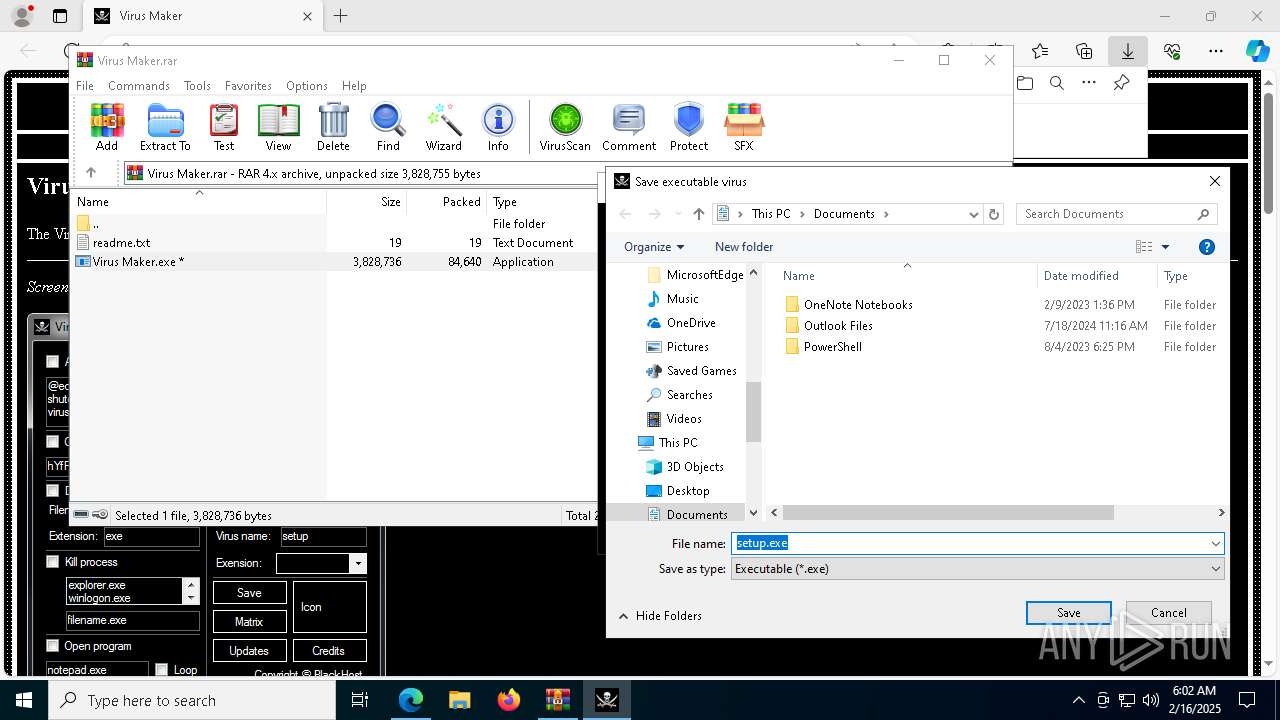Open Browser essentials heart icon

coord(1172,51)
